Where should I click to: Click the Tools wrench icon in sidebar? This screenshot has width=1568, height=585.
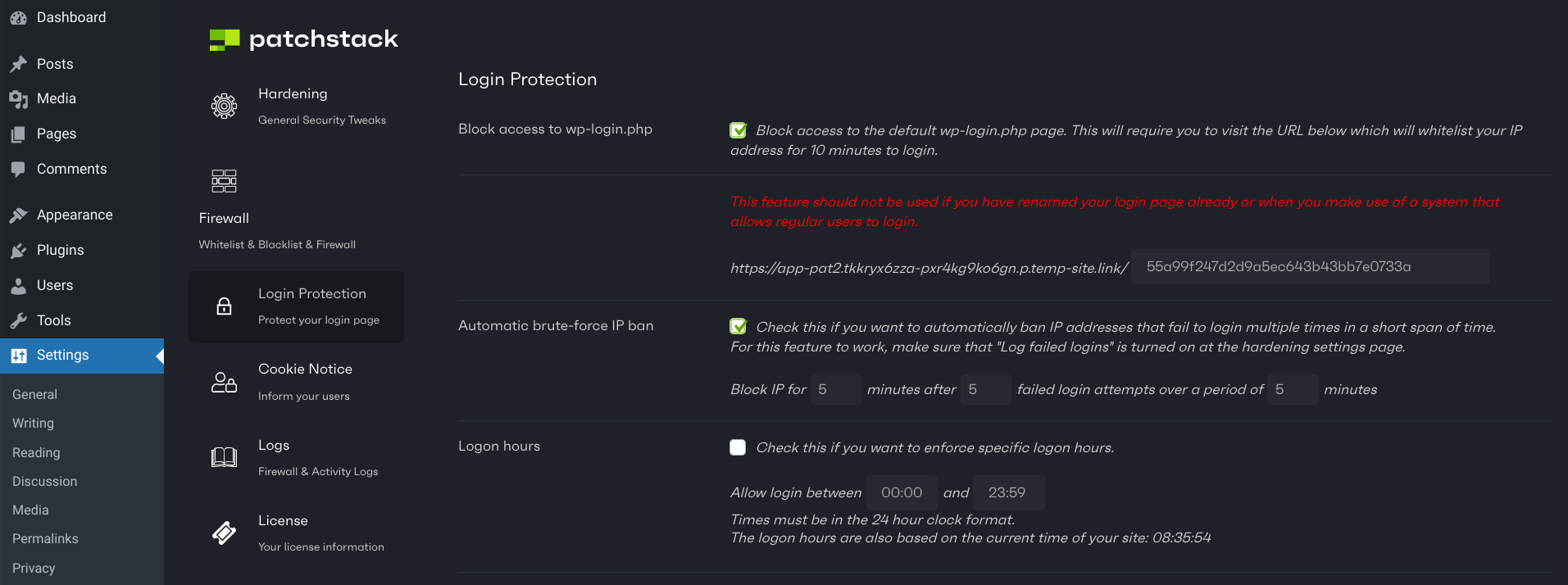coord(19,321)
